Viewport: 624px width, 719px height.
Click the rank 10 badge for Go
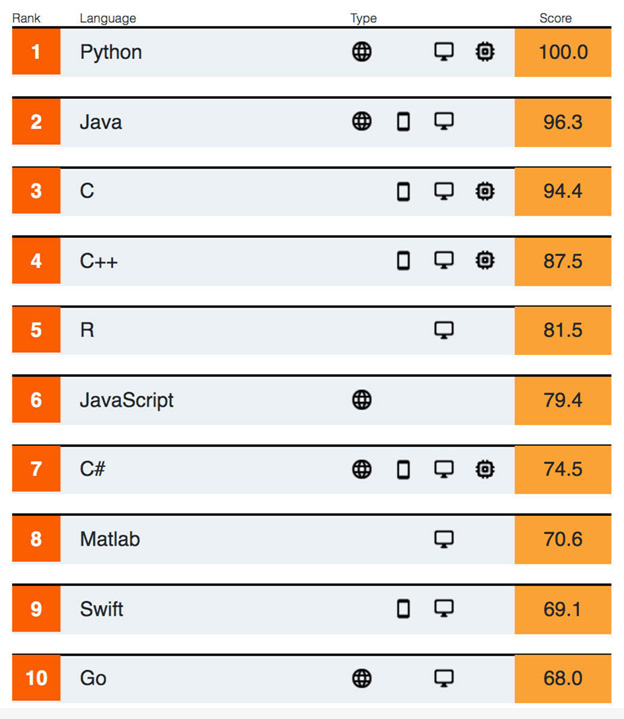click(x=36, y=678)
